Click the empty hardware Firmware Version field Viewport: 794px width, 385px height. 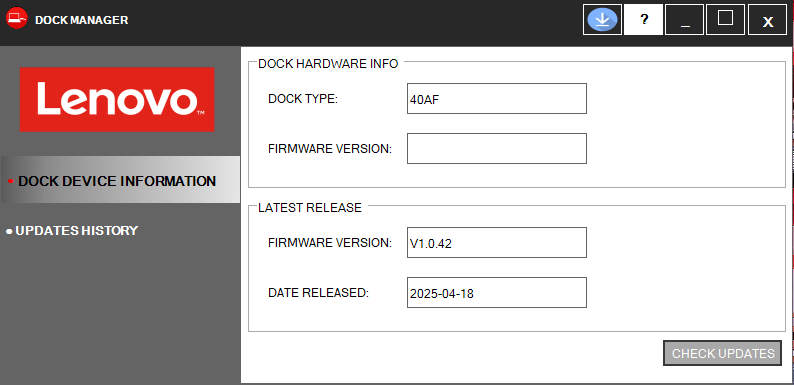click(497, 148)
